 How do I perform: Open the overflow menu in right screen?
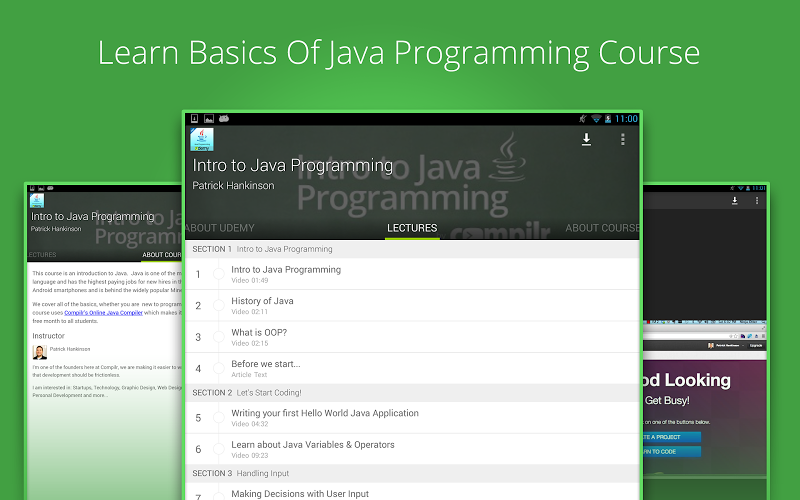(x=757, y=201)
